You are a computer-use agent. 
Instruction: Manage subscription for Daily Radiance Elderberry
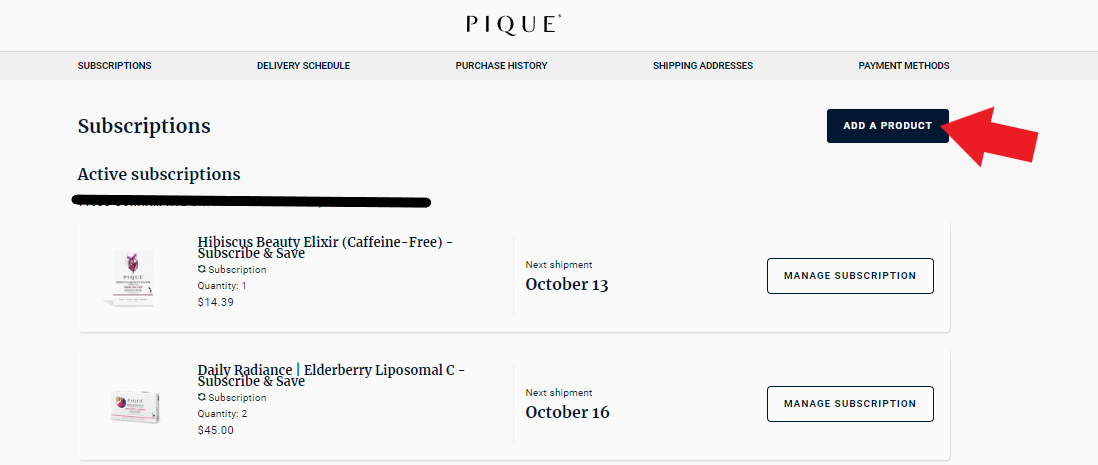pos(850,404)
